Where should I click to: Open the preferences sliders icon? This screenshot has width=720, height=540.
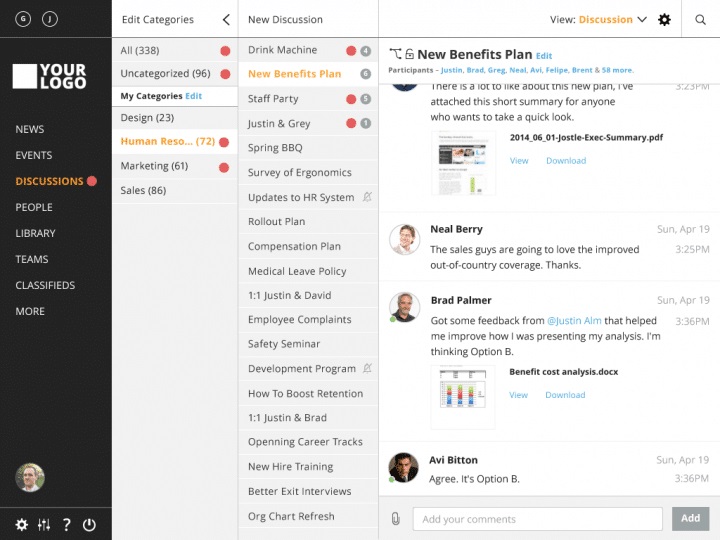[44, 524]
